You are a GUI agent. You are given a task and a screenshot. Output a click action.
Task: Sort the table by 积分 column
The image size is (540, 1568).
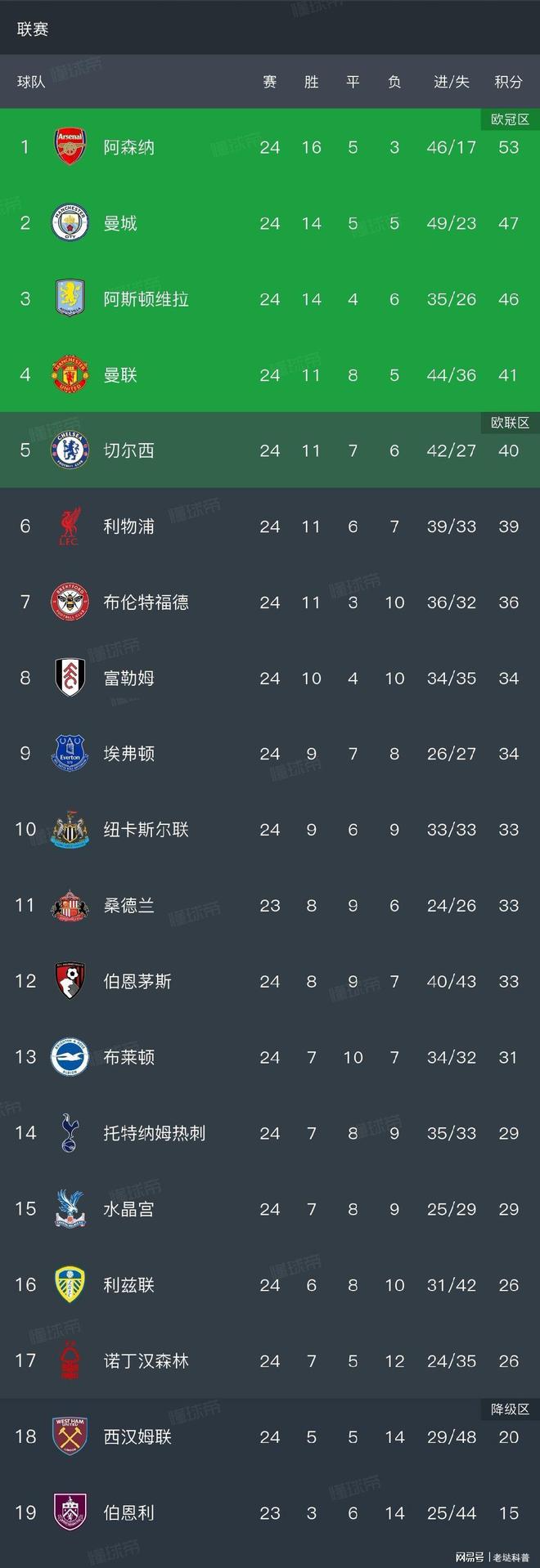point(509,82)
